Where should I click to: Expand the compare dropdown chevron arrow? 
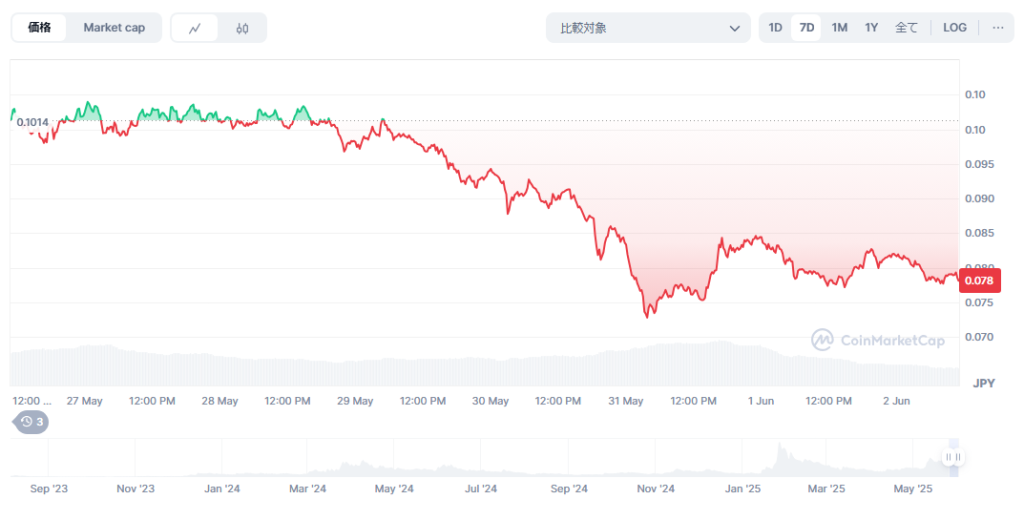(x=735, y=28)
